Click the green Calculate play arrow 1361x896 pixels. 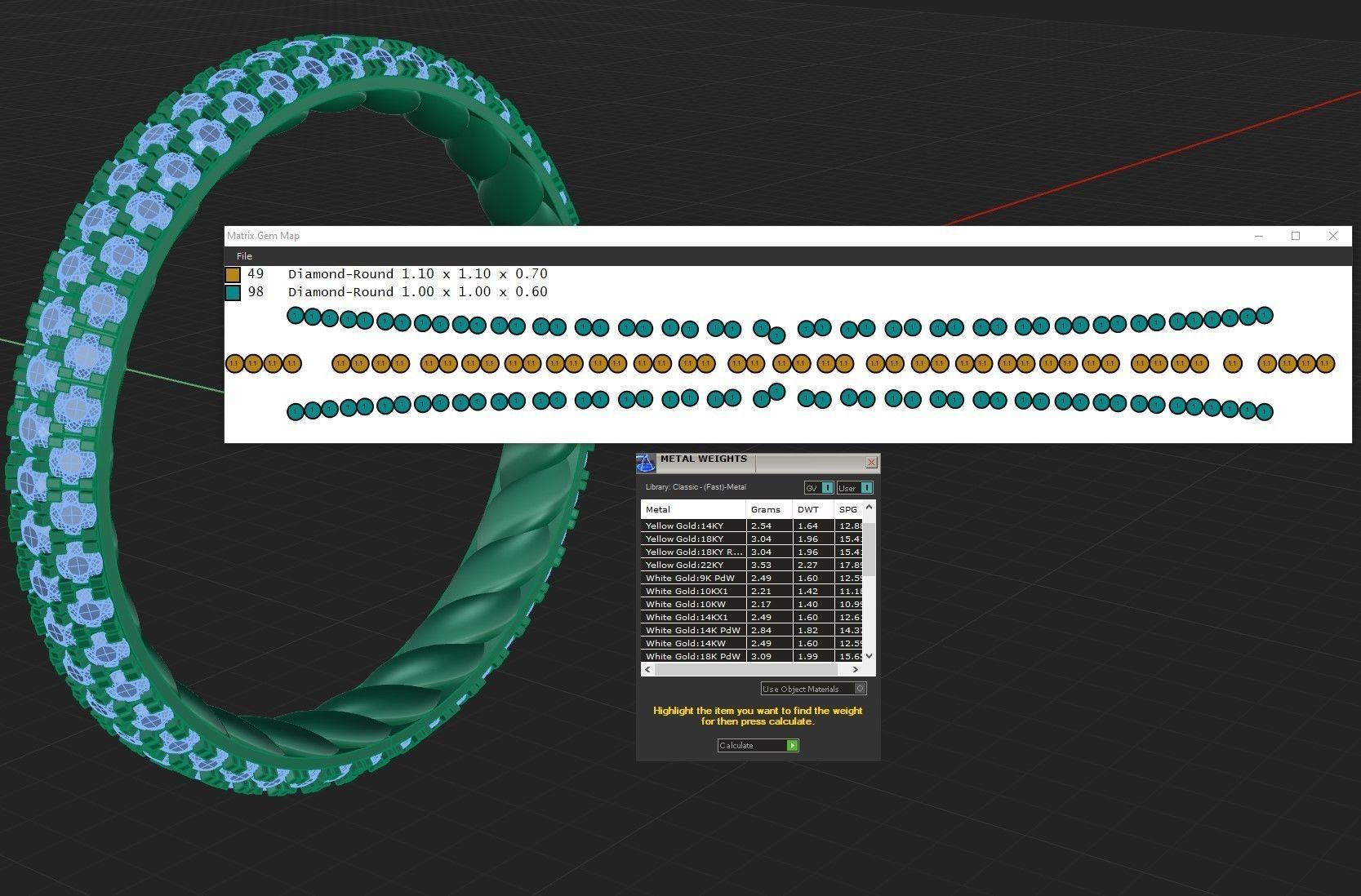[792, 745]
